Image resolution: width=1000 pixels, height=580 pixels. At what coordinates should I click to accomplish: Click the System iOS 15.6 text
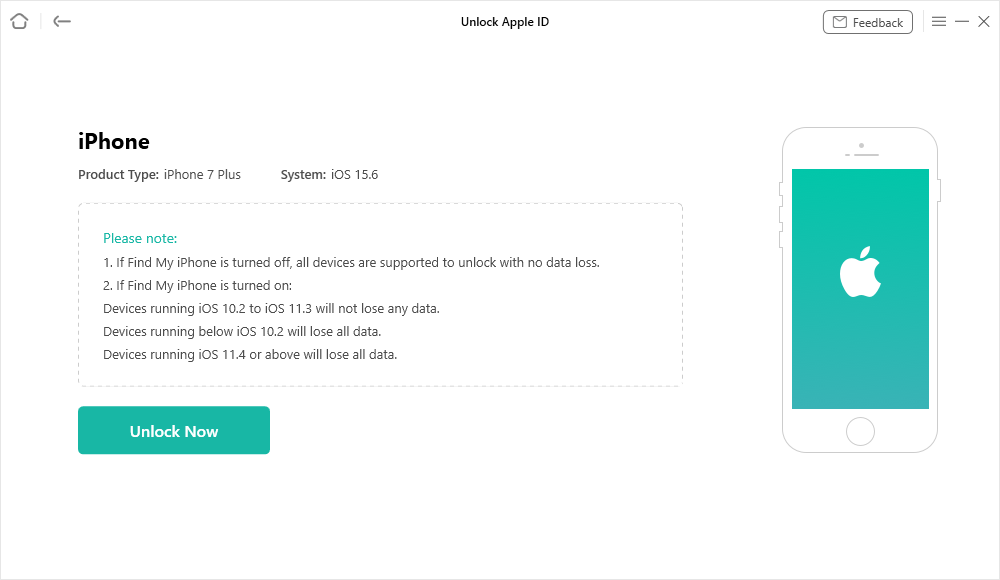pos(328,174)
